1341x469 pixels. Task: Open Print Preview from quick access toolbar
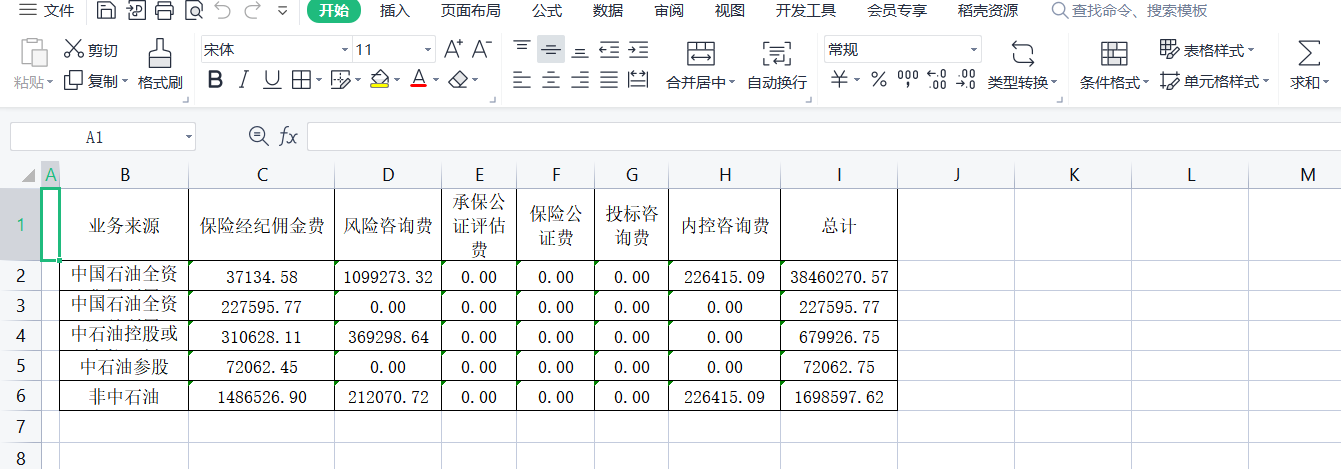[x=193, y=11]
